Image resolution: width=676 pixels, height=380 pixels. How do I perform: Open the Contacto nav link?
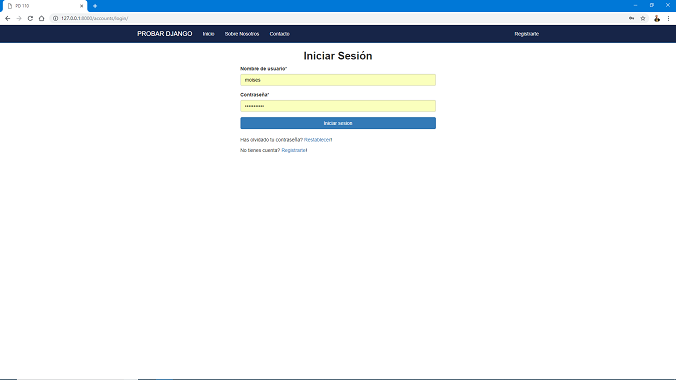point(279,34)
